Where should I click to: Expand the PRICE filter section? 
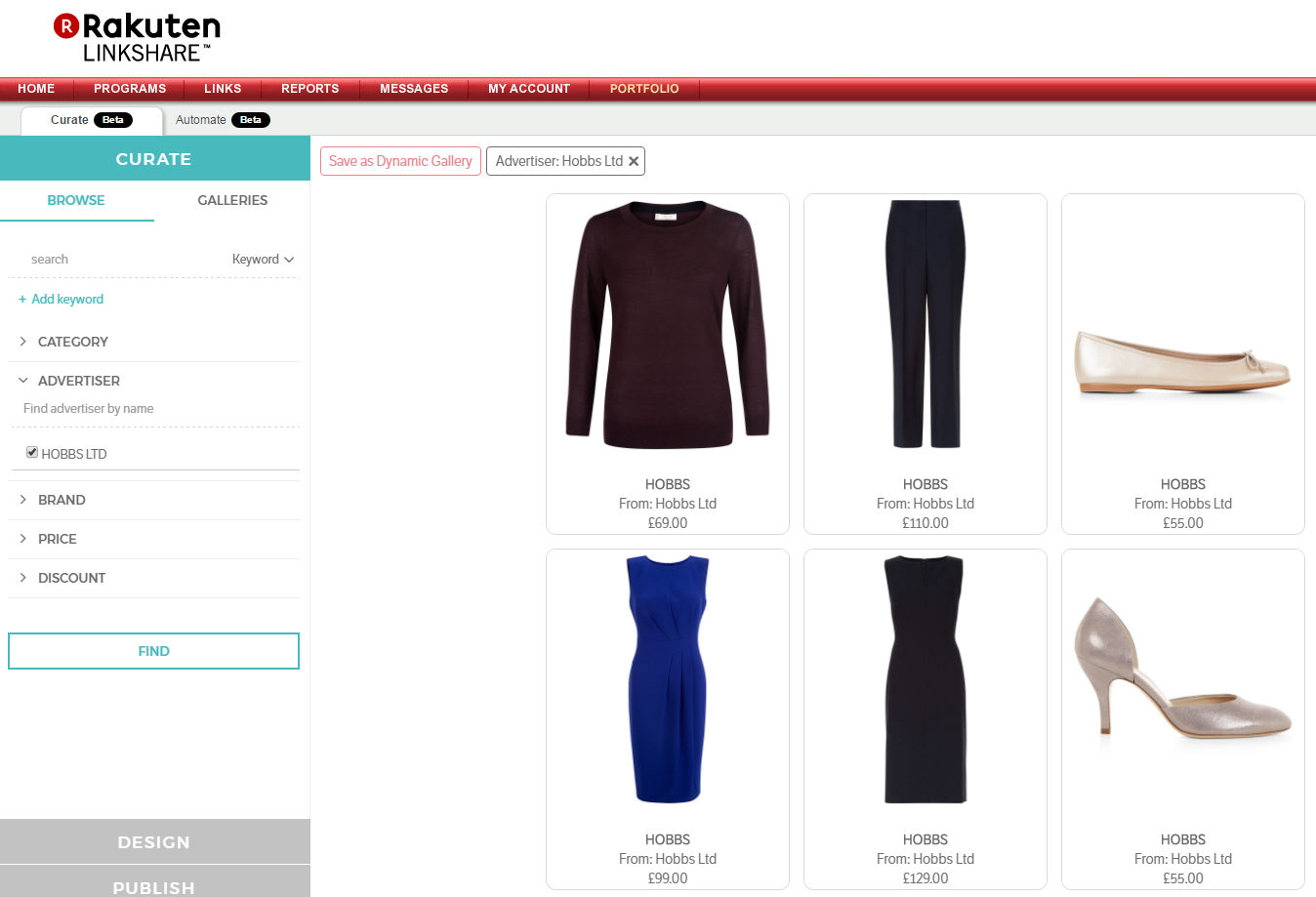[x=57, y=539]
